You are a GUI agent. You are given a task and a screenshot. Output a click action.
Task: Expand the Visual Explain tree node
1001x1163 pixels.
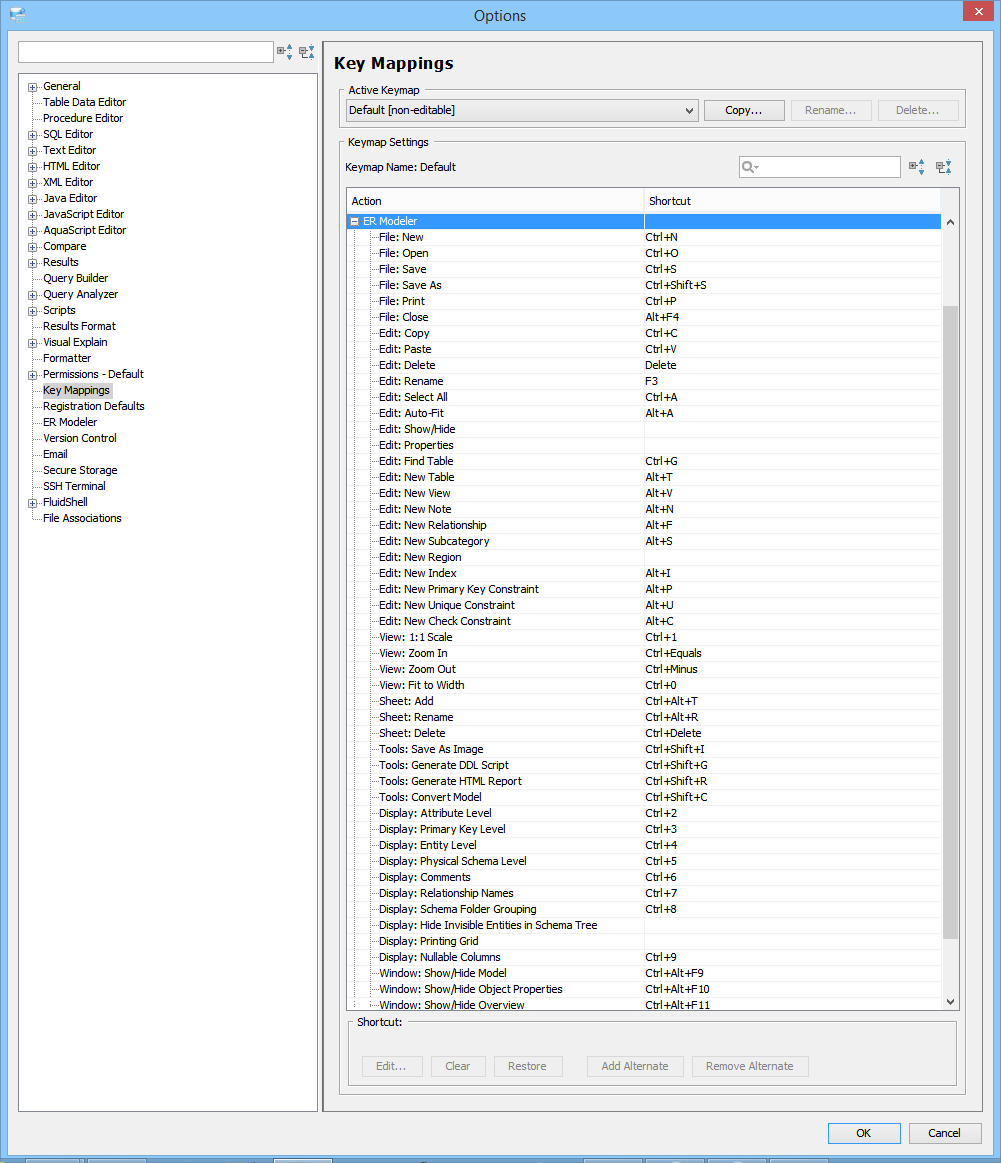pos(33,343)
